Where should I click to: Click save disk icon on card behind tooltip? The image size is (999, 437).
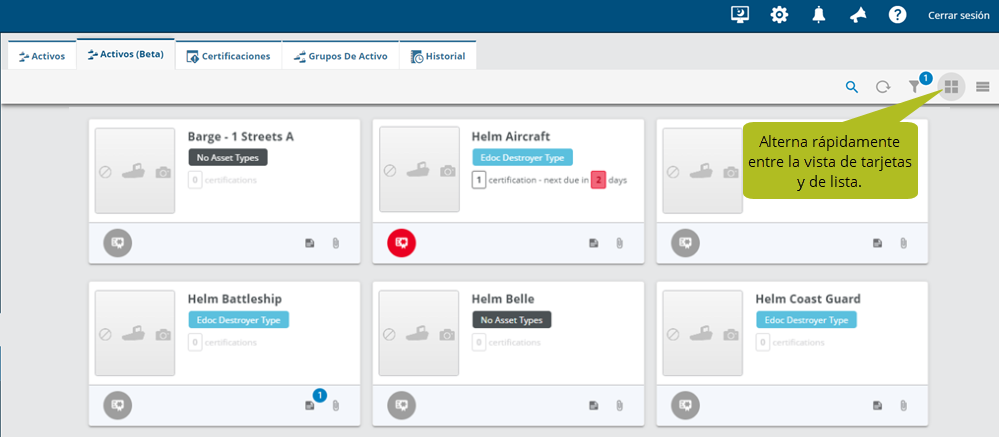pyautogui.click(x=877, y=243)
